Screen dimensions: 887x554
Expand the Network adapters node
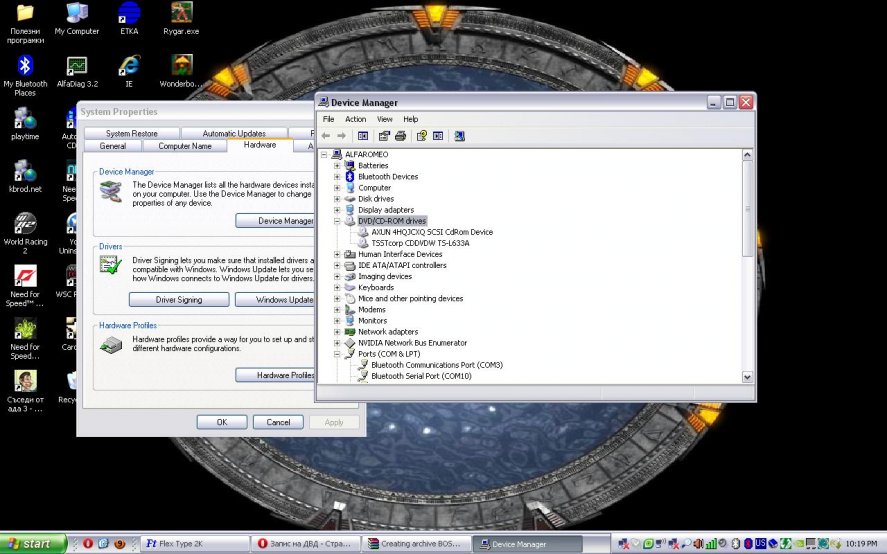(x=337, y=332)
